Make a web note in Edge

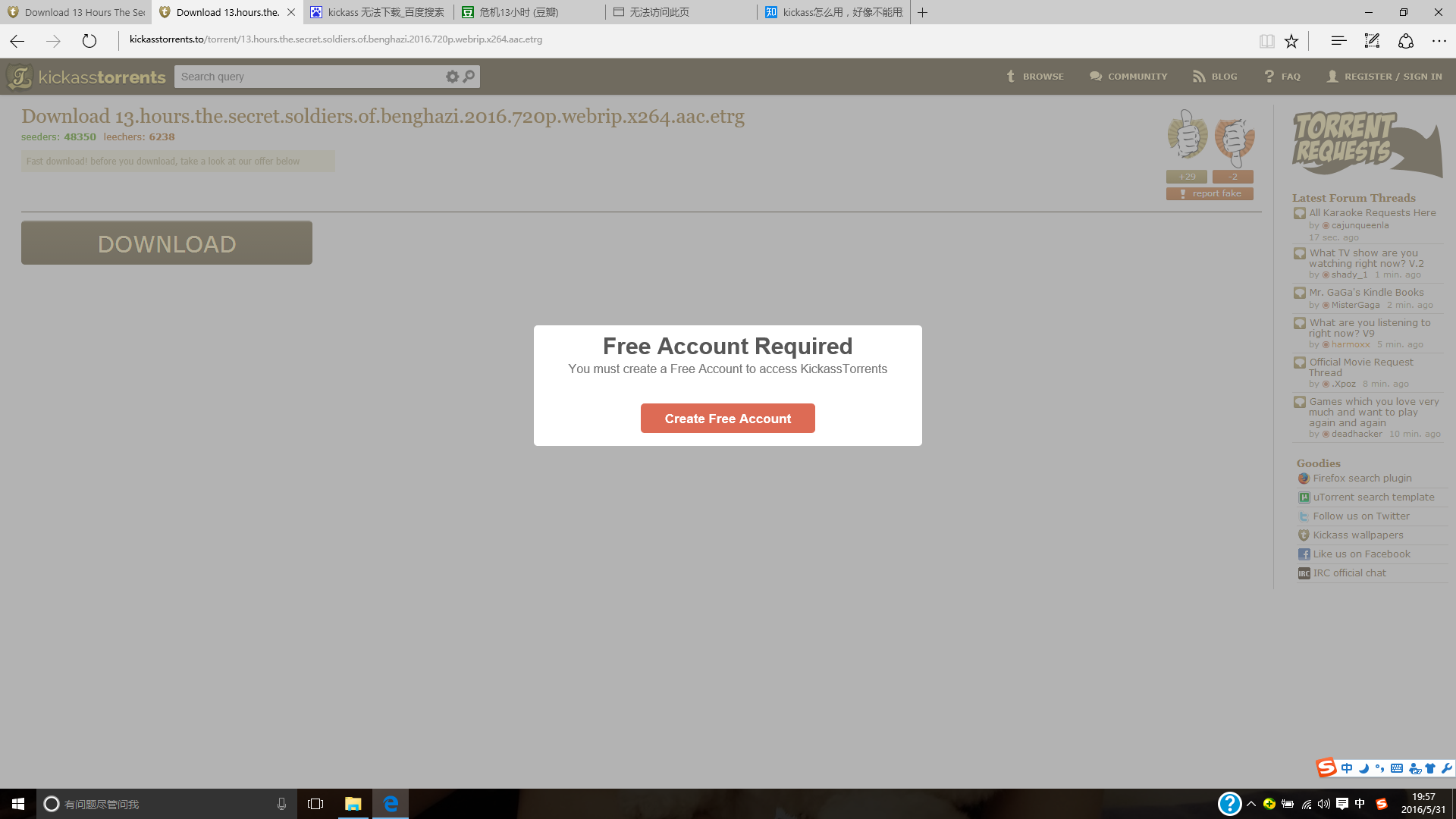[1372, 41]
